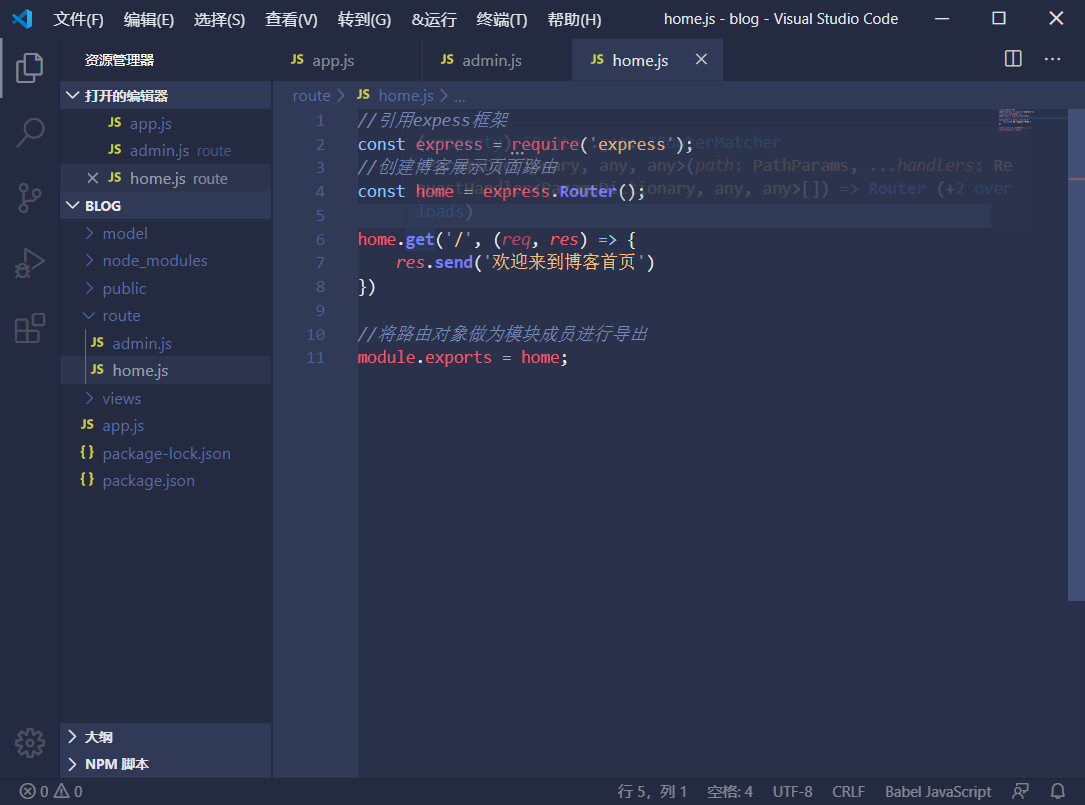Open the editor more actions ellipsis
This screenshot has height=805, width=1085.
pos(1052,59)
